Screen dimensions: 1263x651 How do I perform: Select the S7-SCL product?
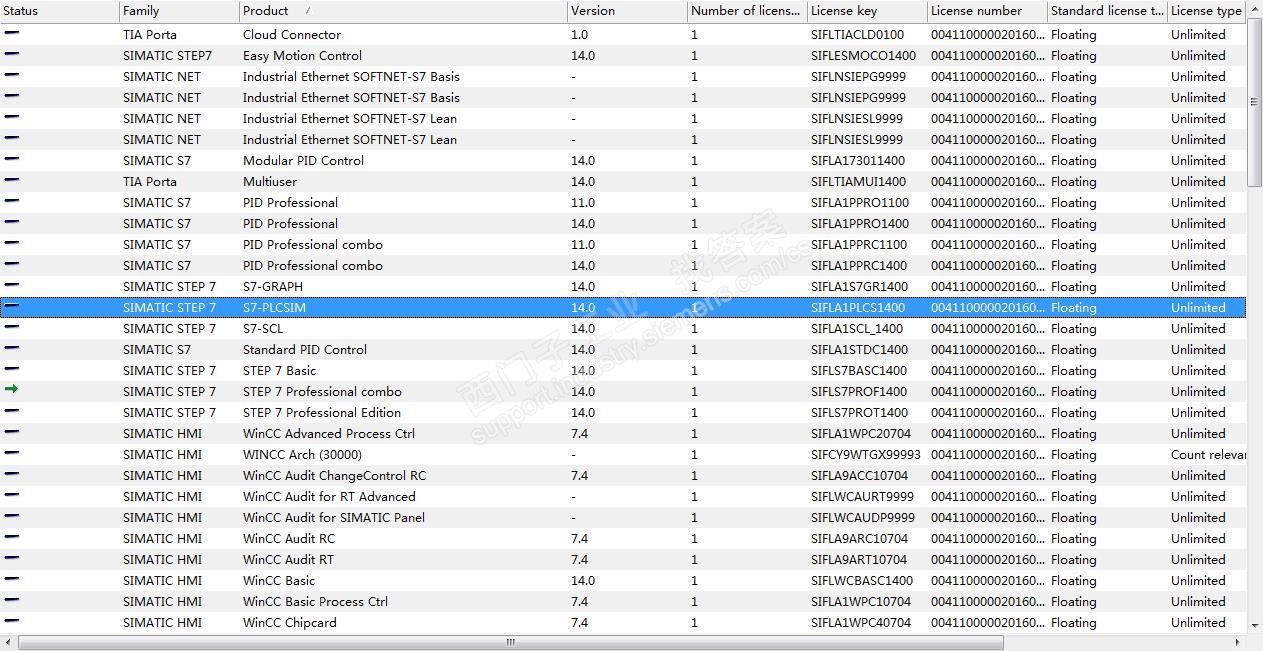pyautogui.click(x=263, y=328)
